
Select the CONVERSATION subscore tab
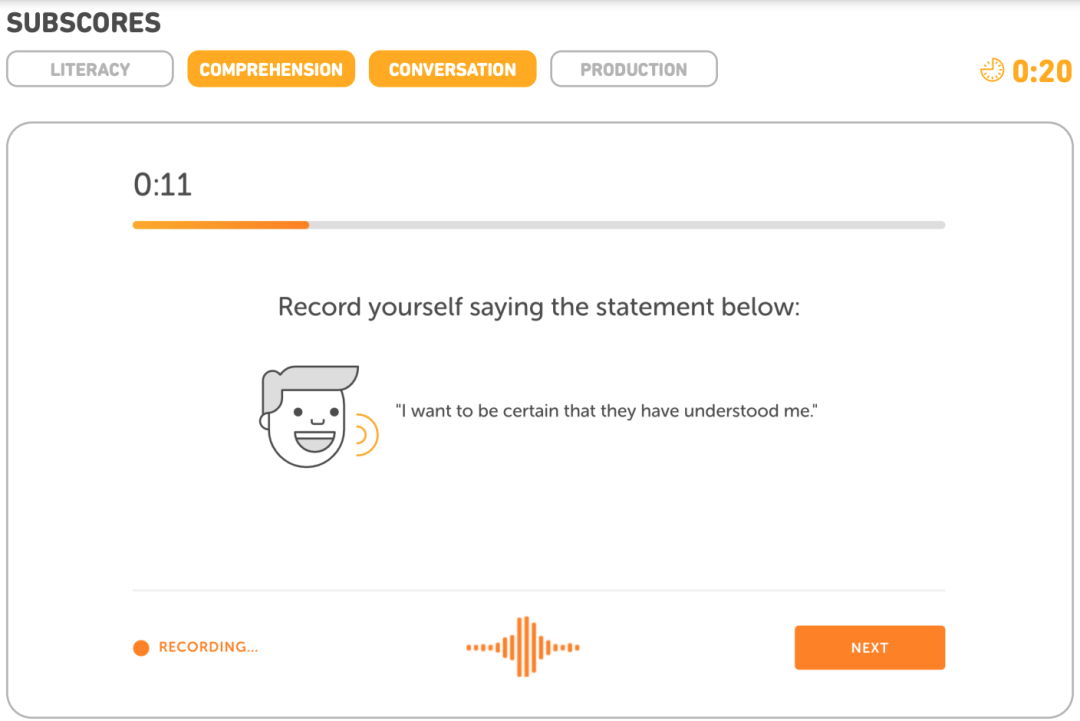[x=452, y=70]
